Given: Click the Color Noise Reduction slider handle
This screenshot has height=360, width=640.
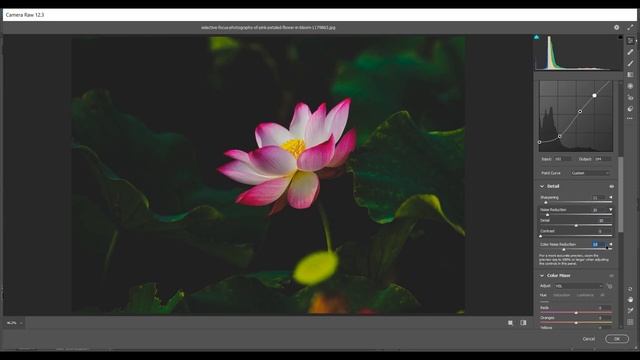Looking at the screenshot, I should (564, 249).
